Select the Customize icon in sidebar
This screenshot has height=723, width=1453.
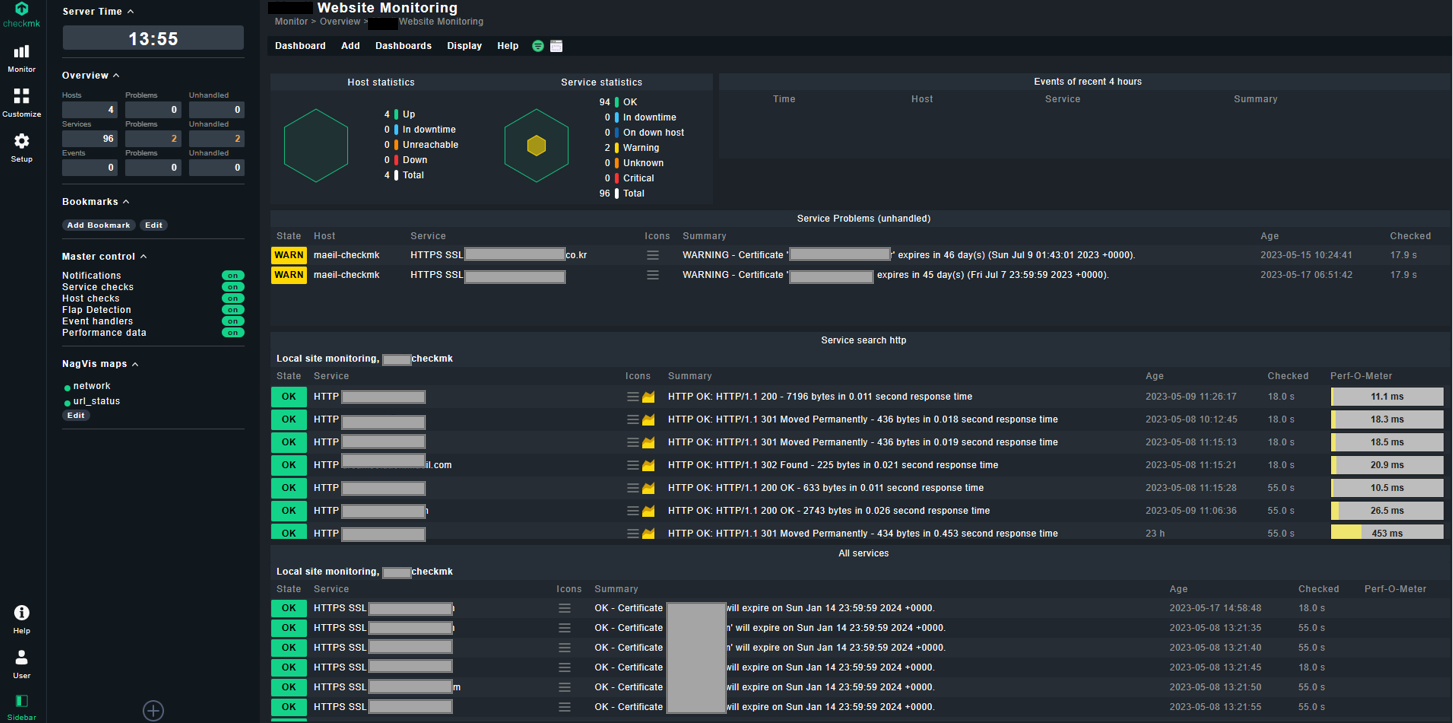[x=21, y=97]
